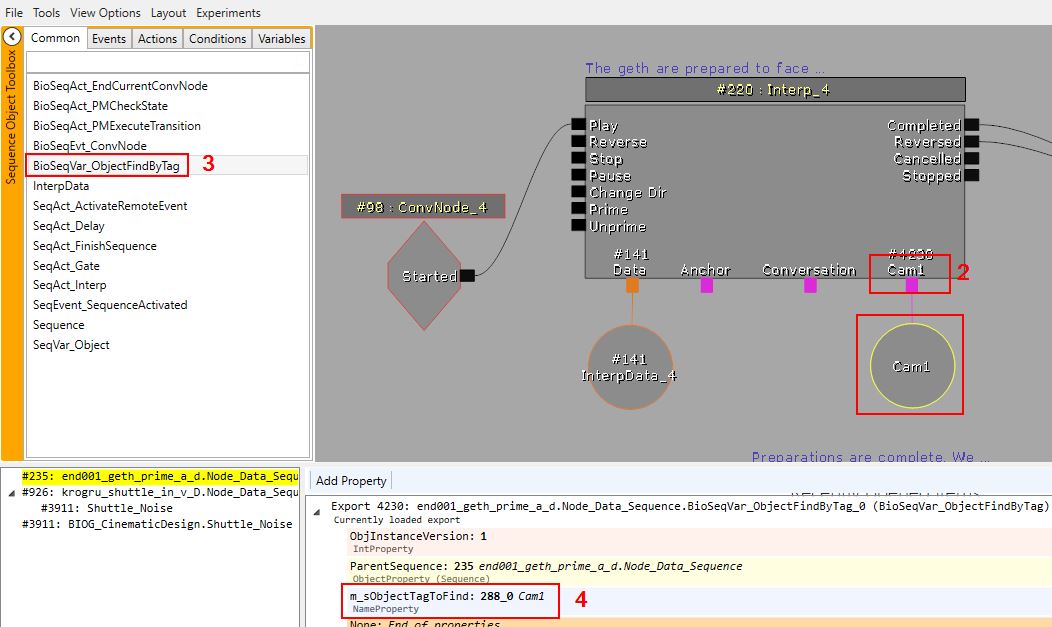Select the ObjInstanceVersion property row
This screenshot has width=1052, height=627.
tap(698, 542)
